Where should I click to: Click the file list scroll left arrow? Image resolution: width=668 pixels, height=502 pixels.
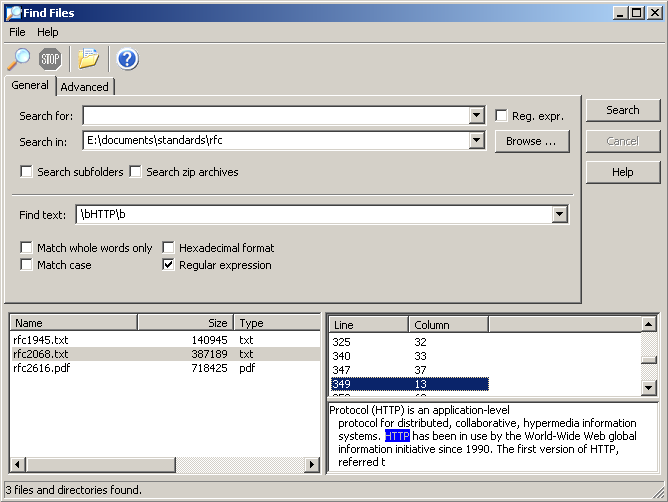click(x=17, y=464)
